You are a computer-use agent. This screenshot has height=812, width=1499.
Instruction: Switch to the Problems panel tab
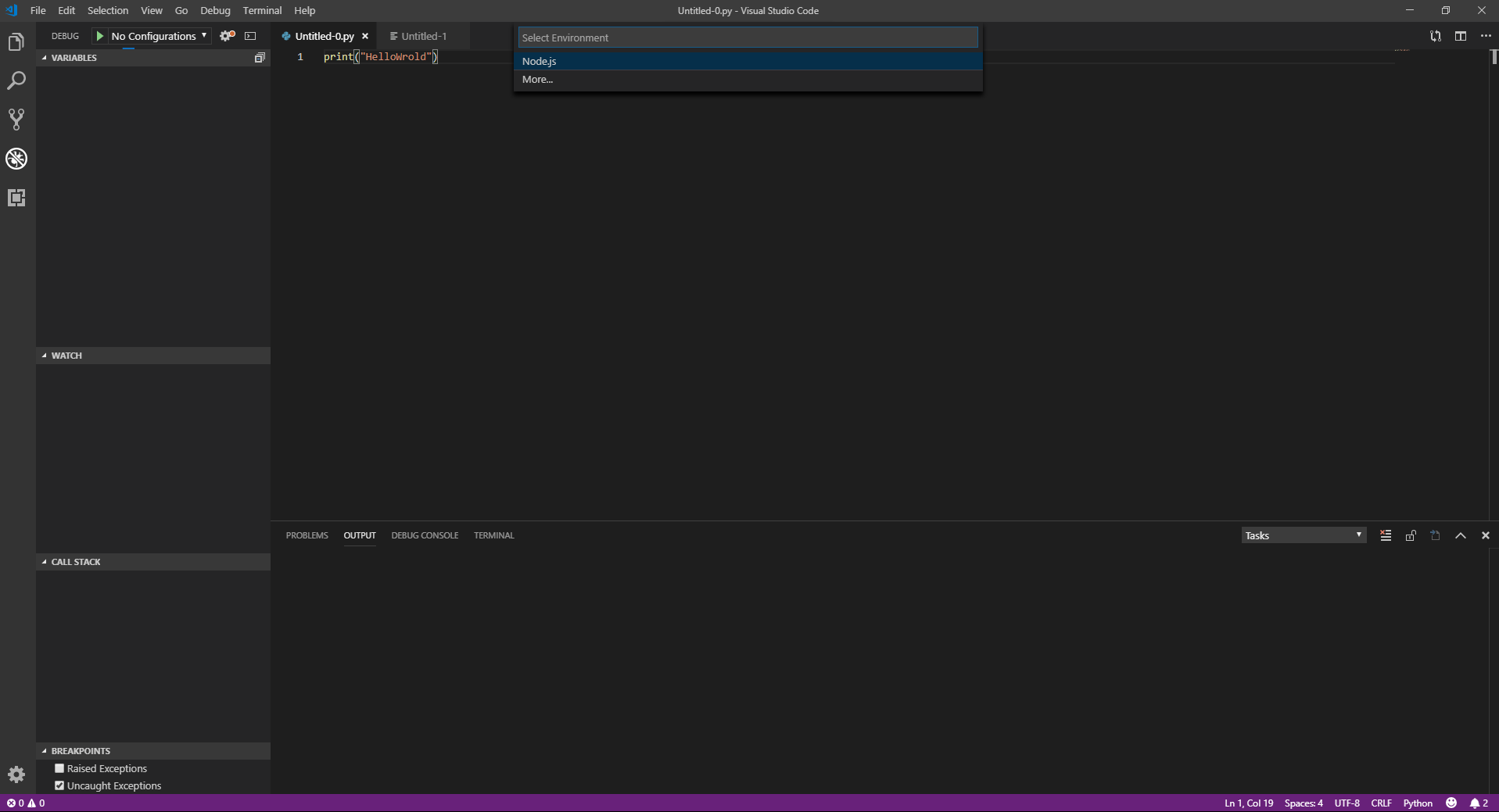307,535
